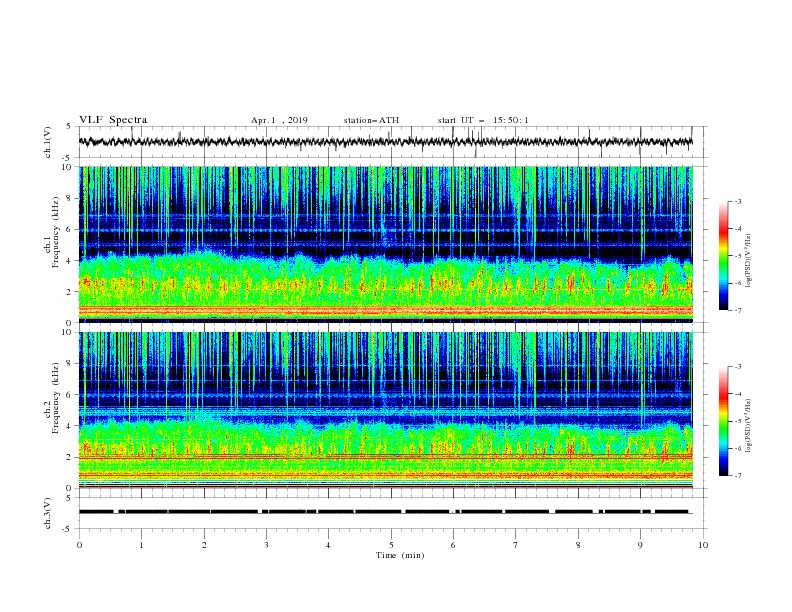Click the "-7" label on lower colorbar
This screenshot has height=612, width=792.
[737, 476]
